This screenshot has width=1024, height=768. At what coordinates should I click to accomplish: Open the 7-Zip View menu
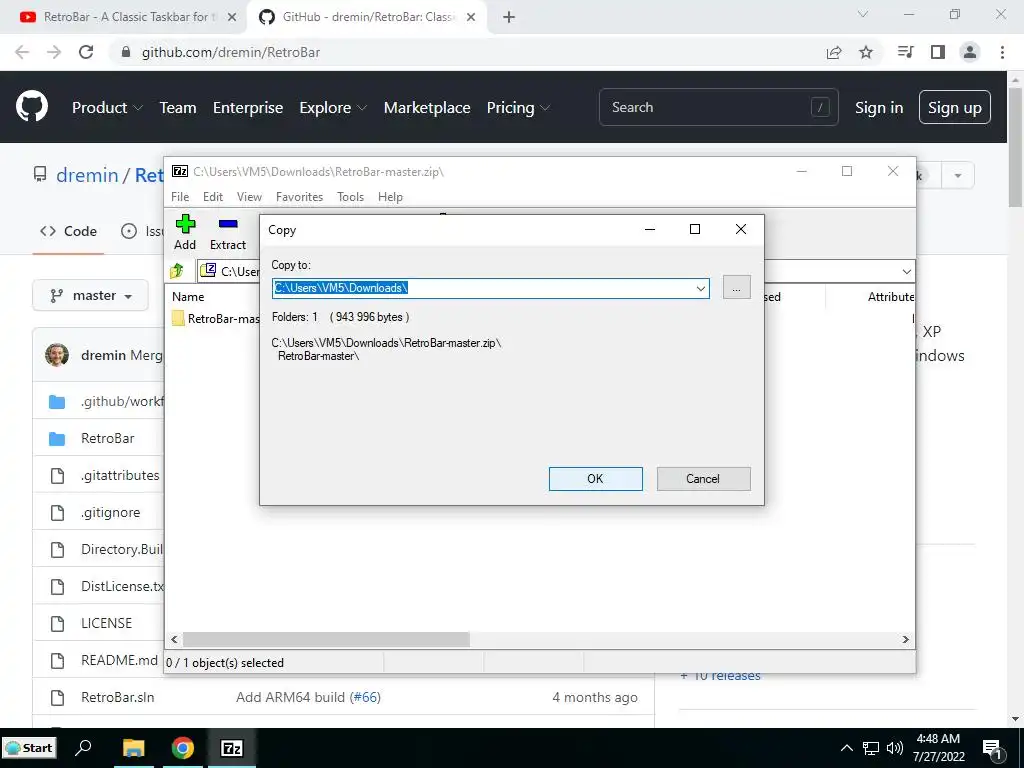pyautogui.click(x=249, y=197)
